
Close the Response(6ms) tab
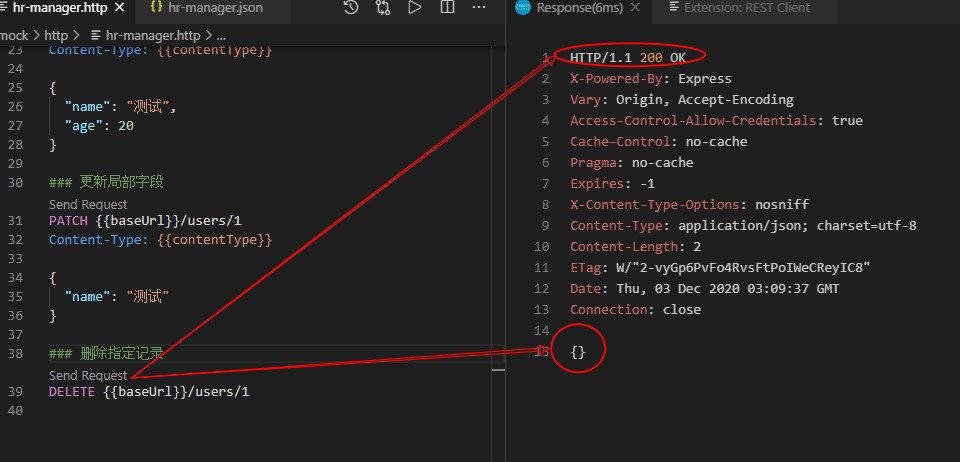click(631, 8)
